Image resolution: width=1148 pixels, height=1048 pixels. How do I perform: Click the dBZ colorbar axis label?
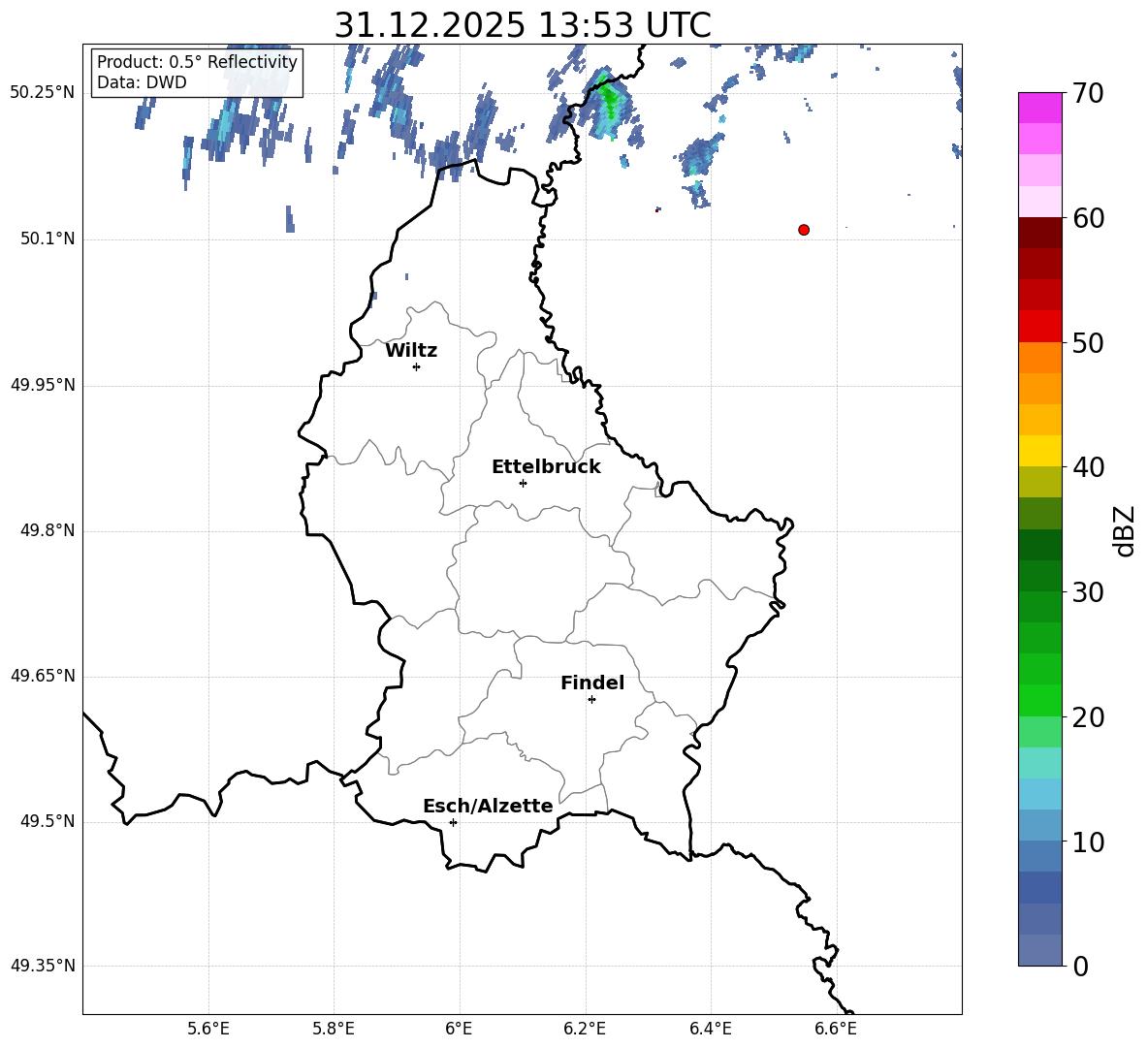point(1125,530)
